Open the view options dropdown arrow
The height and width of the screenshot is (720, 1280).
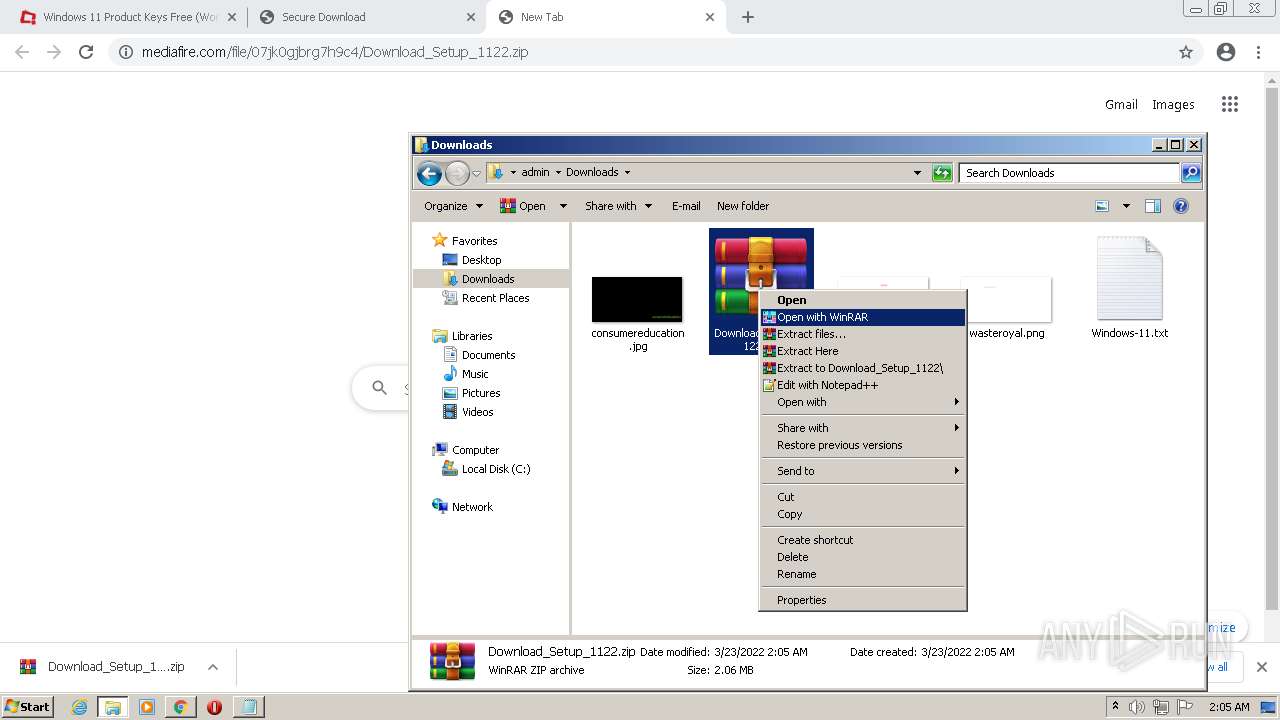coord(1125,206)
